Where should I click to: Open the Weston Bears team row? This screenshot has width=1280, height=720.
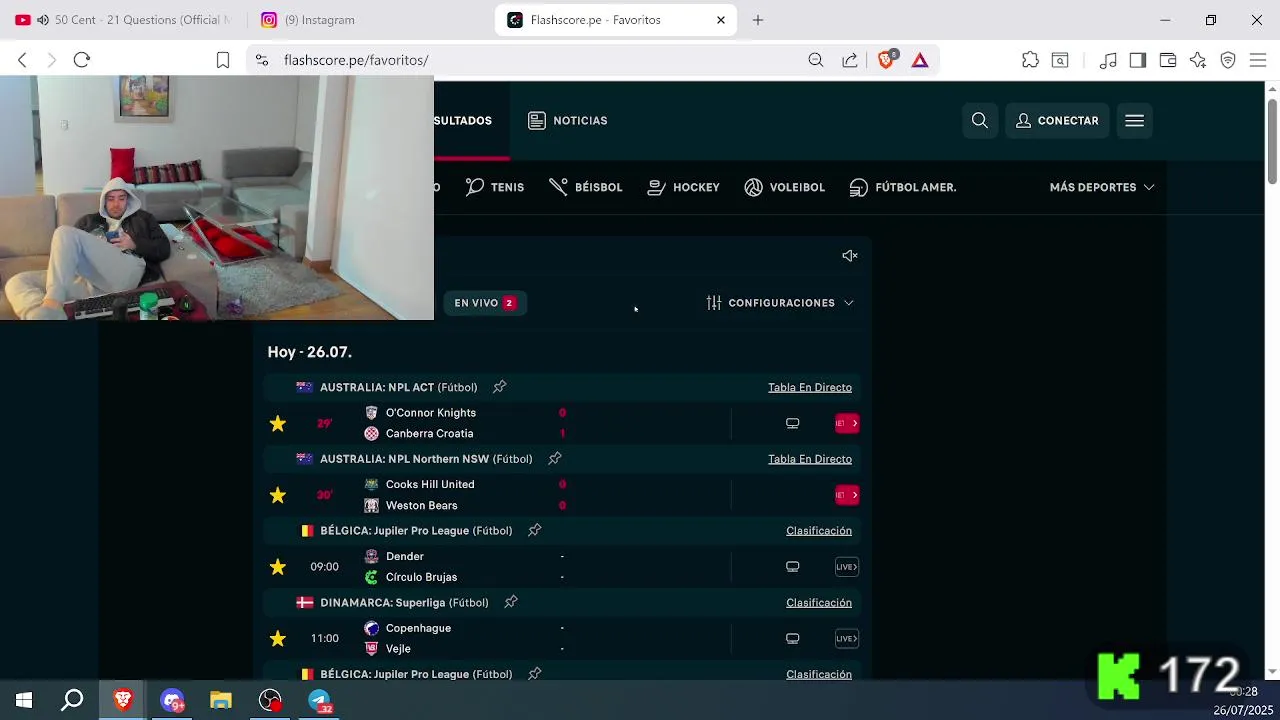[422, 506]
